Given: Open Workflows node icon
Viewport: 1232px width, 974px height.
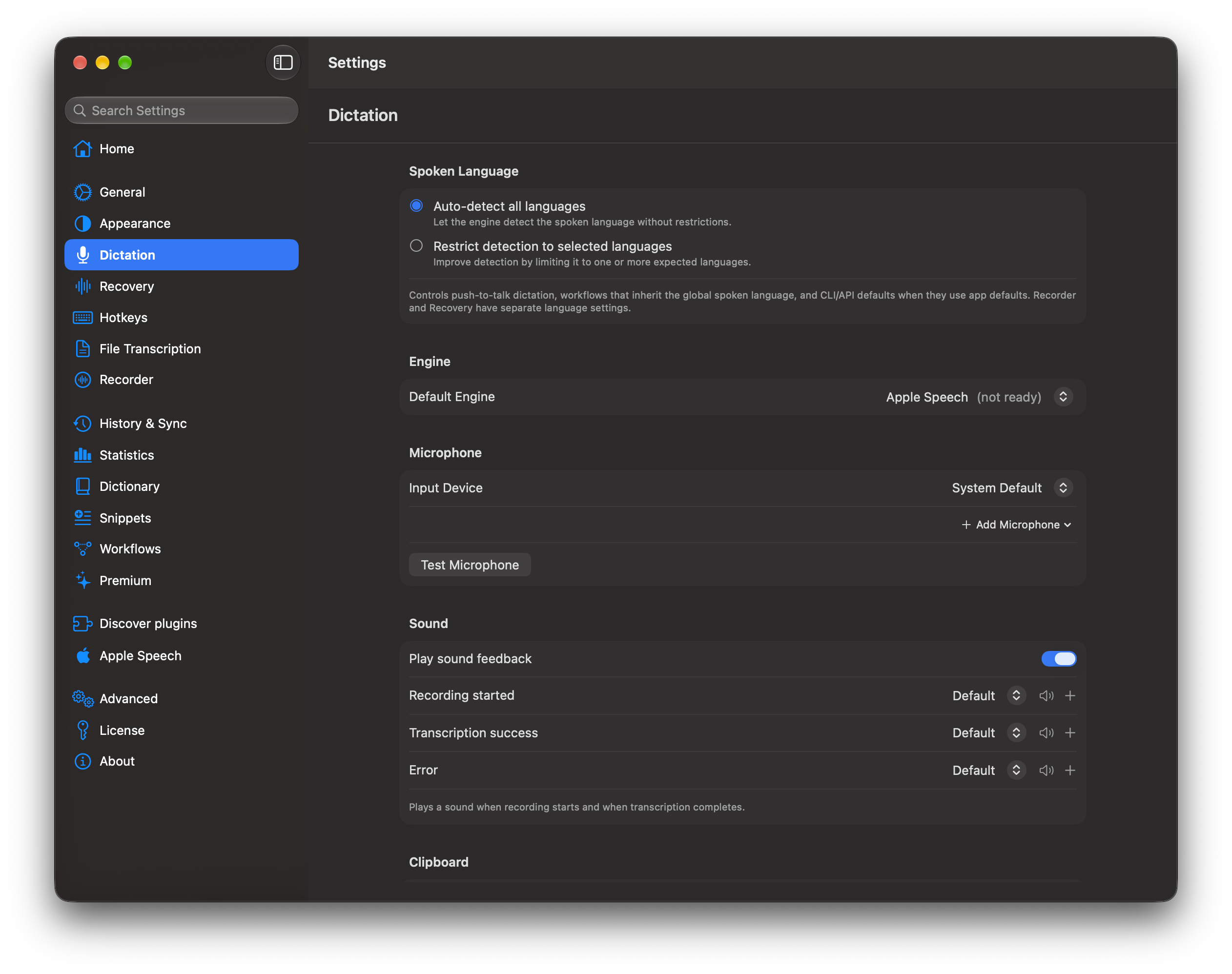Looking at the screenshot, I should click(x=82, y=548).
